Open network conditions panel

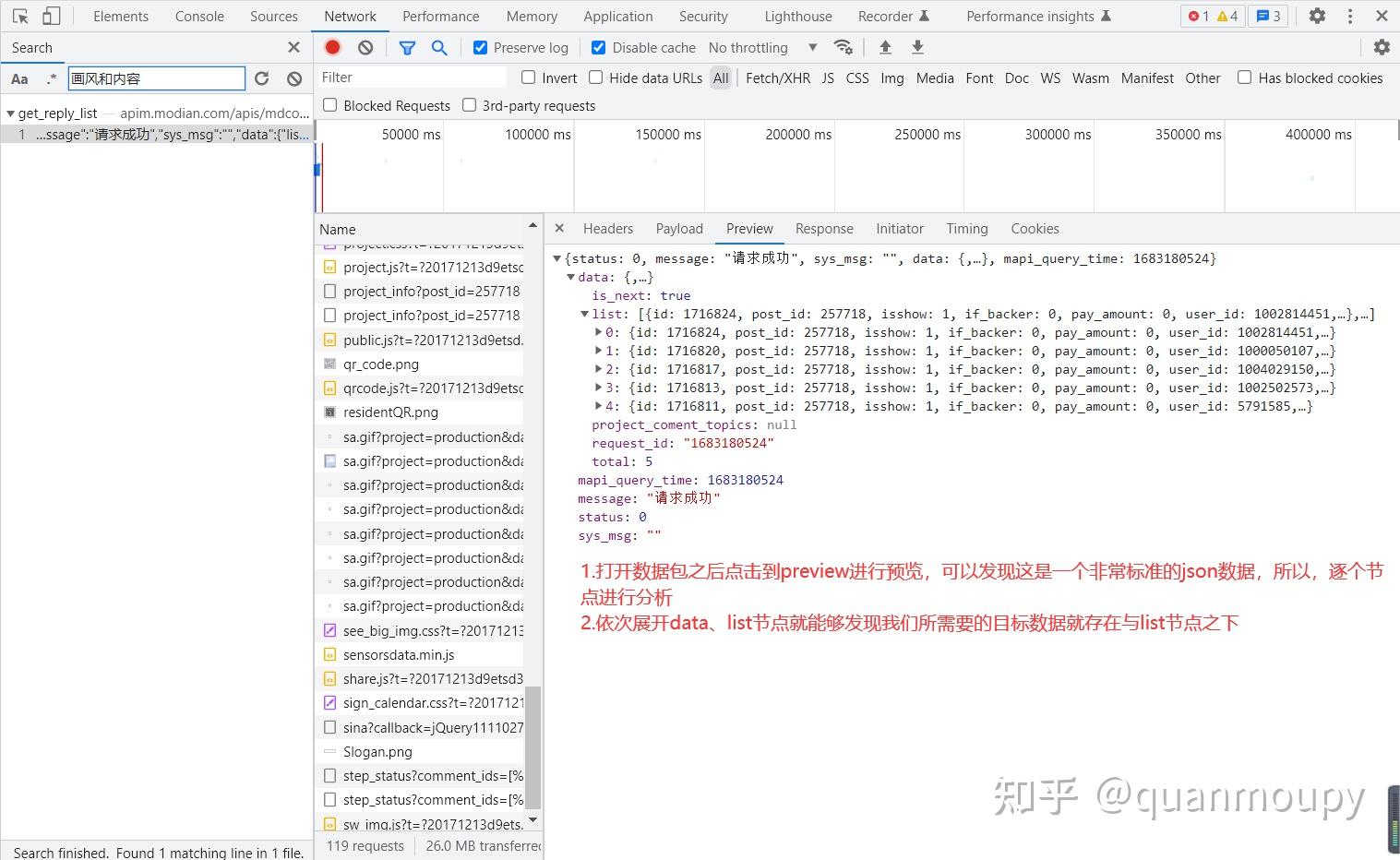[x=844, y=47]
